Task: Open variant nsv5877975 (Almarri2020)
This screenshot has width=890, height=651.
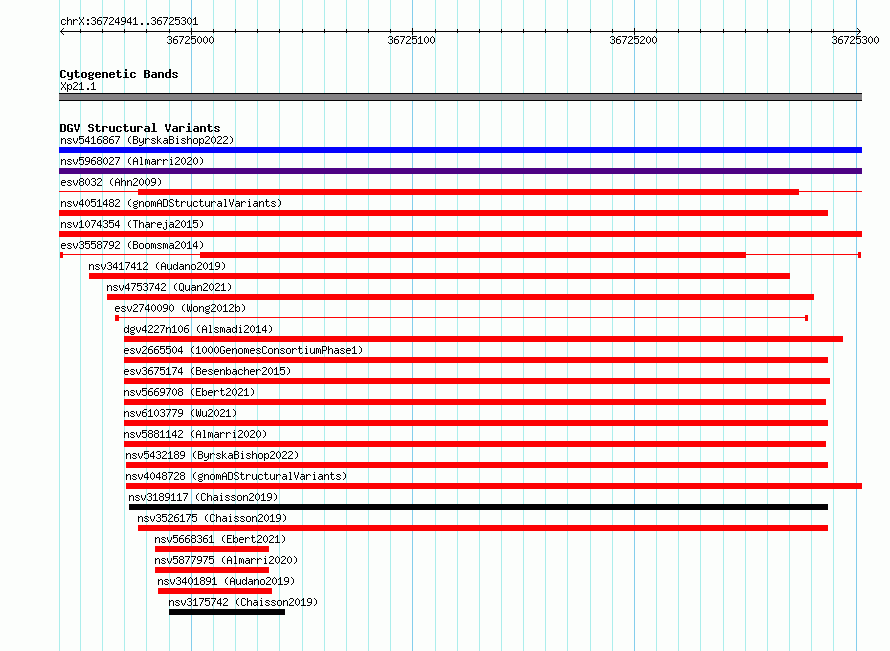Action: [x=226, y=560]
